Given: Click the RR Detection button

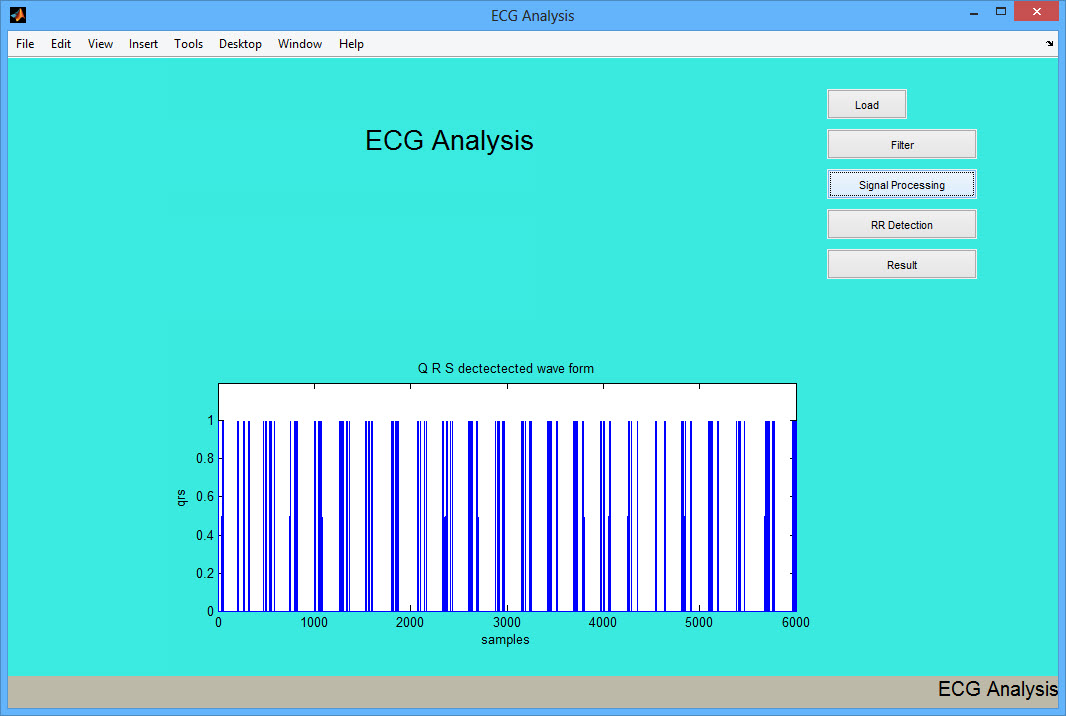Looking at the screenshot, I should pyautogui.click(x=901, y=224).
